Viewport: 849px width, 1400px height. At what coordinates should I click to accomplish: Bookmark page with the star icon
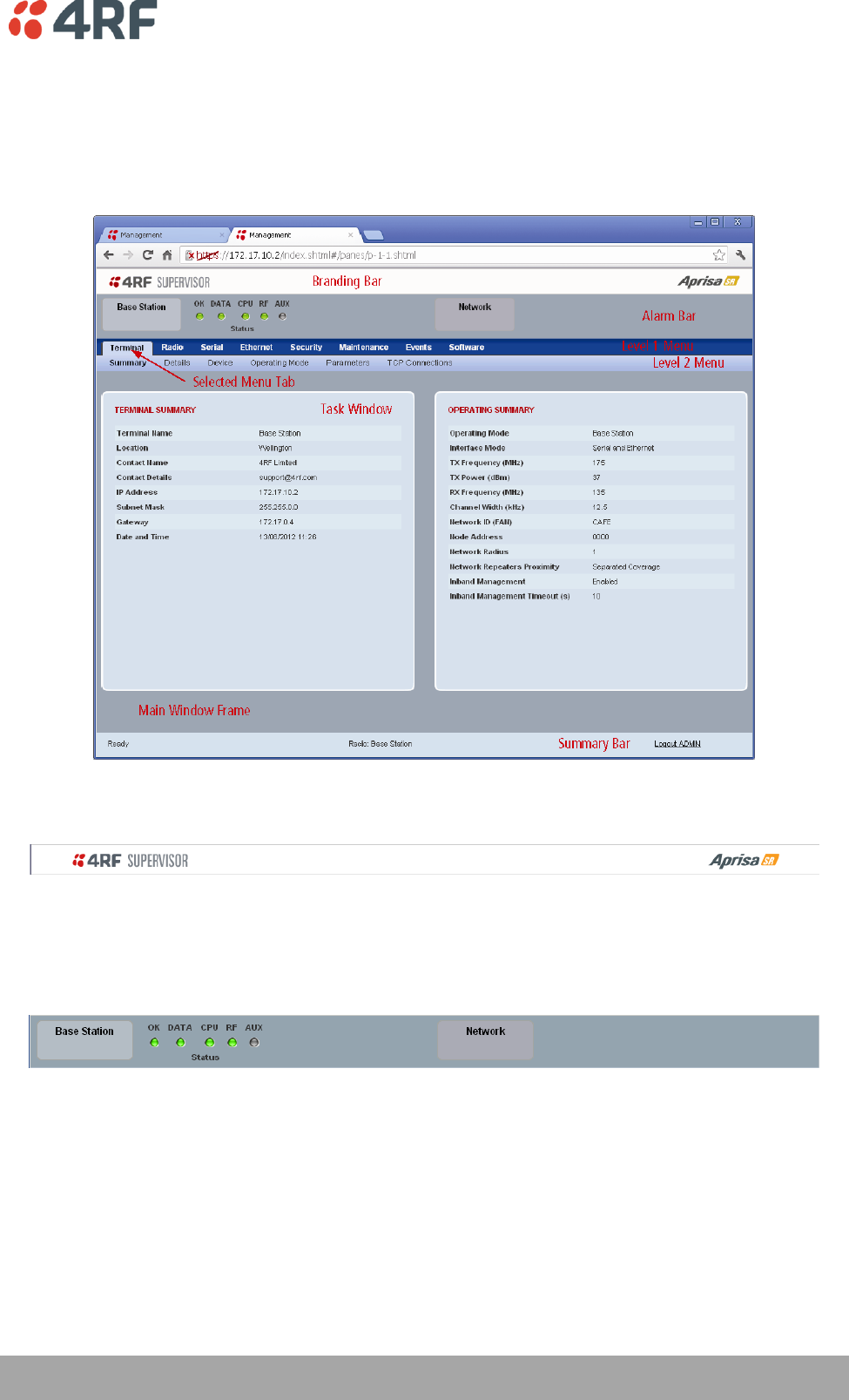click(718, 255)
